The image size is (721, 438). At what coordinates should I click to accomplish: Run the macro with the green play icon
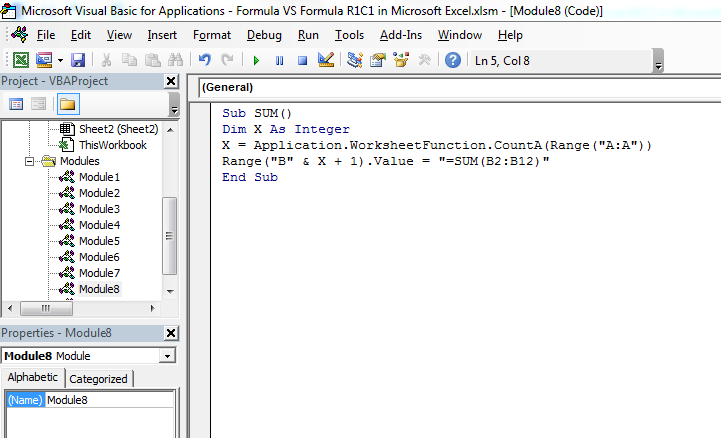[256, 60]
